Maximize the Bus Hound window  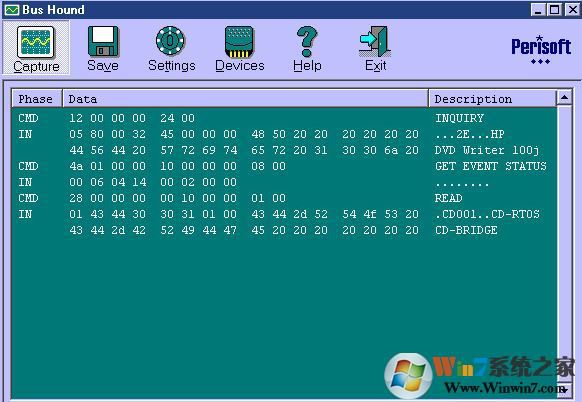coord(554,10)
